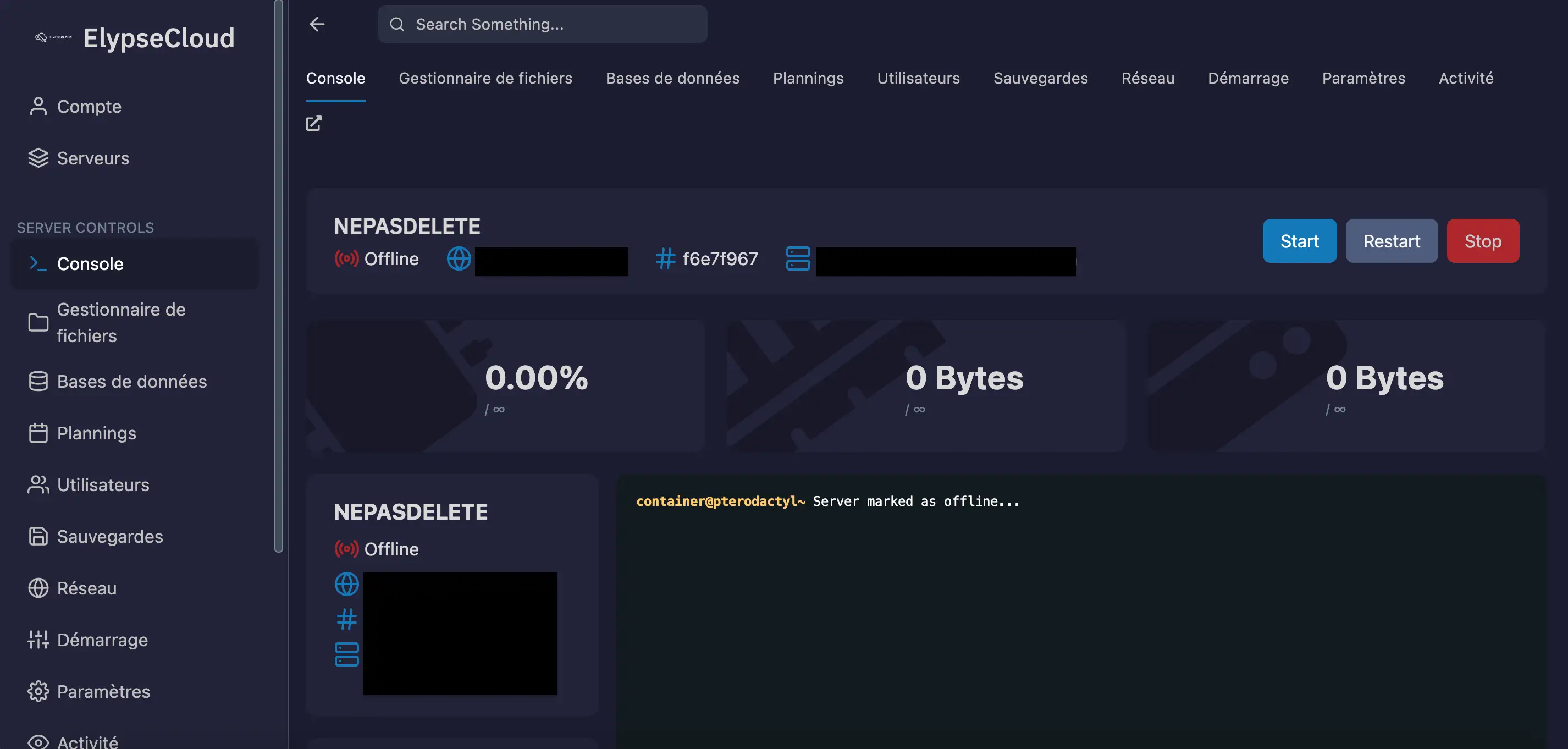
Task: Open the Utilisateurs tab
Action: pyautogui.click(x=918, y=79)
